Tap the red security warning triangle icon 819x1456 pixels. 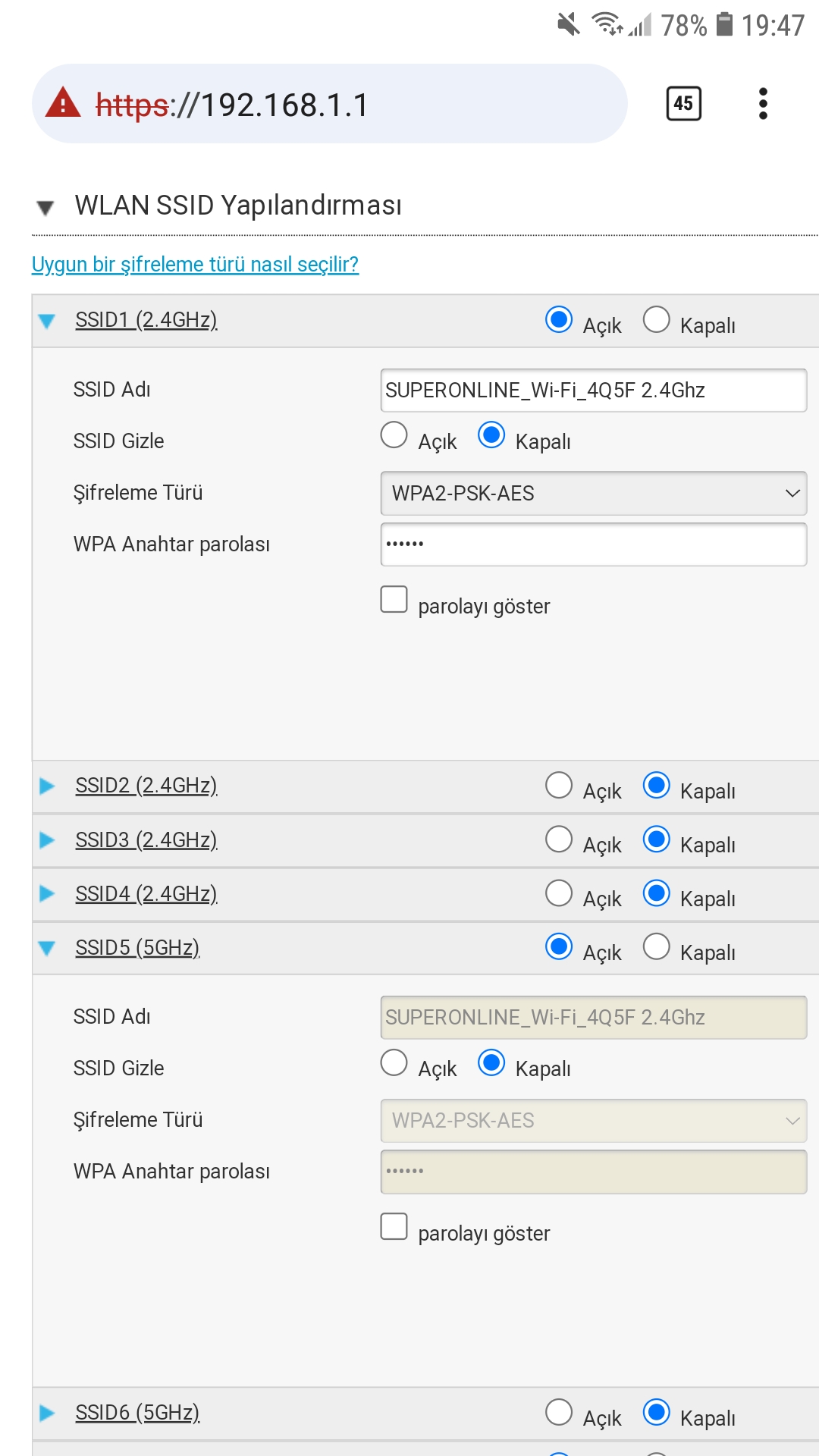63,103
